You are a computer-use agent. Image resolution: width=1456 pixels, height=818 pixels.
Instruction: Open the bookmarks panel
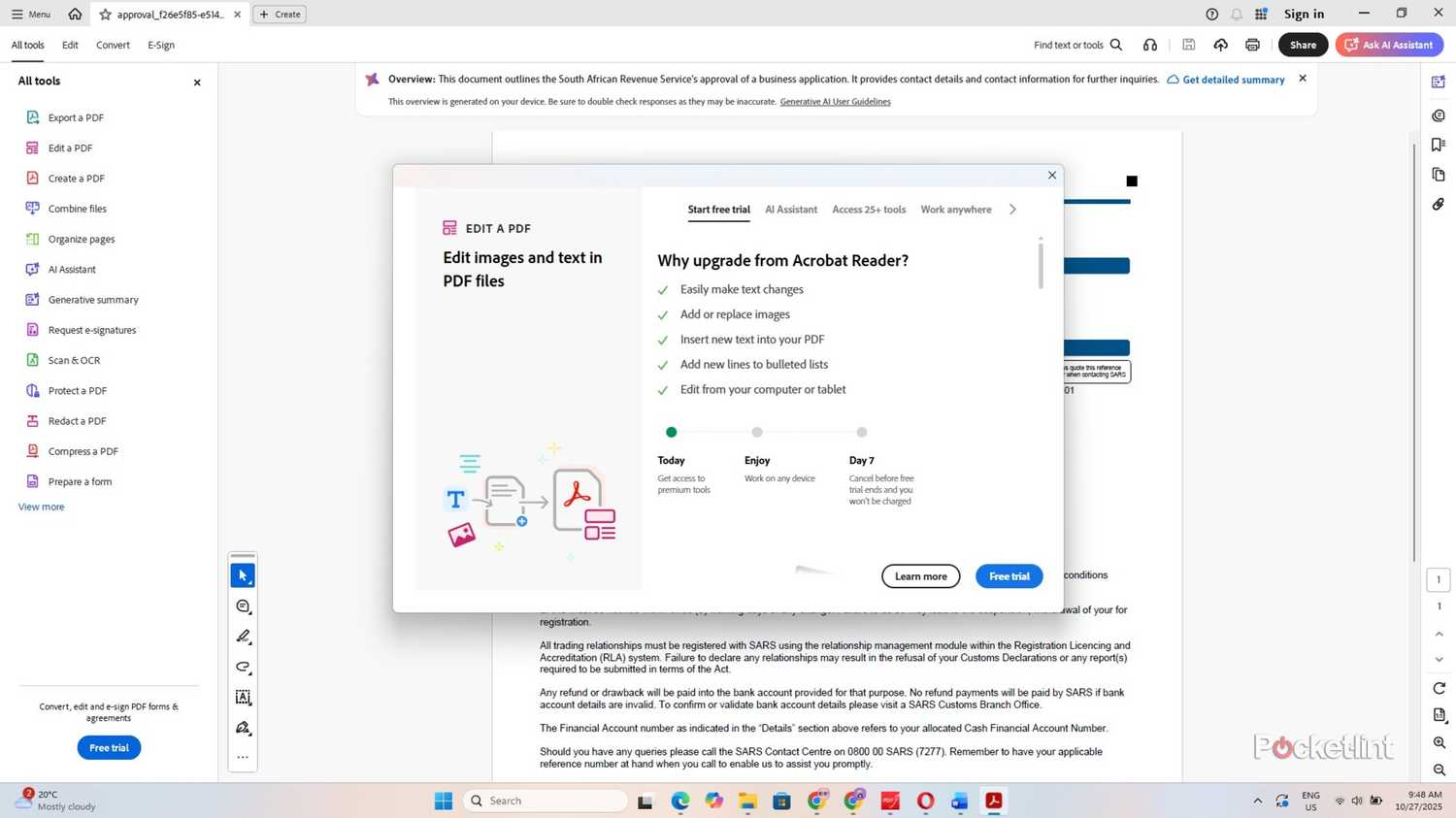pos(1439,143)
